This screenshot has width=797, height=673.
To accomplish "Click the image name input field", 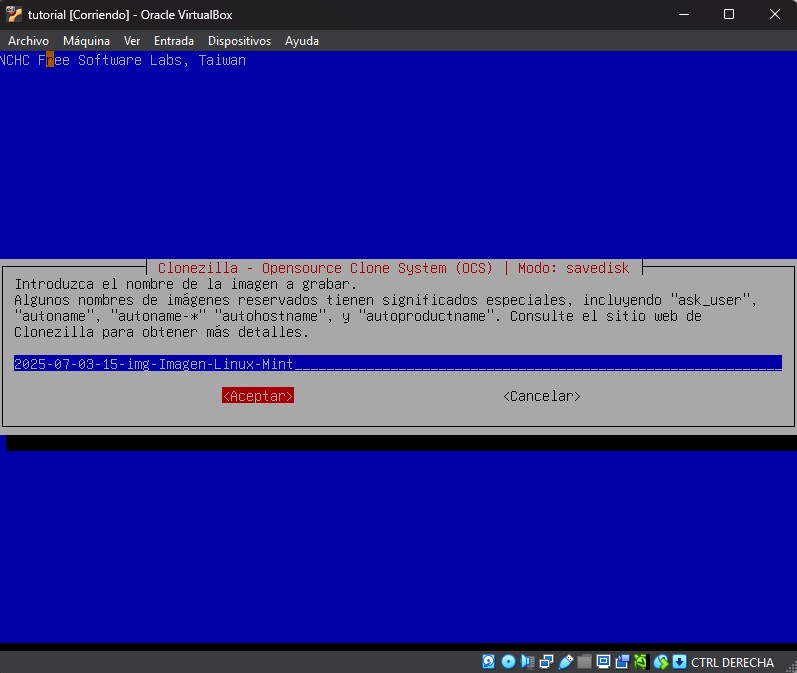I will click(397, 363).
